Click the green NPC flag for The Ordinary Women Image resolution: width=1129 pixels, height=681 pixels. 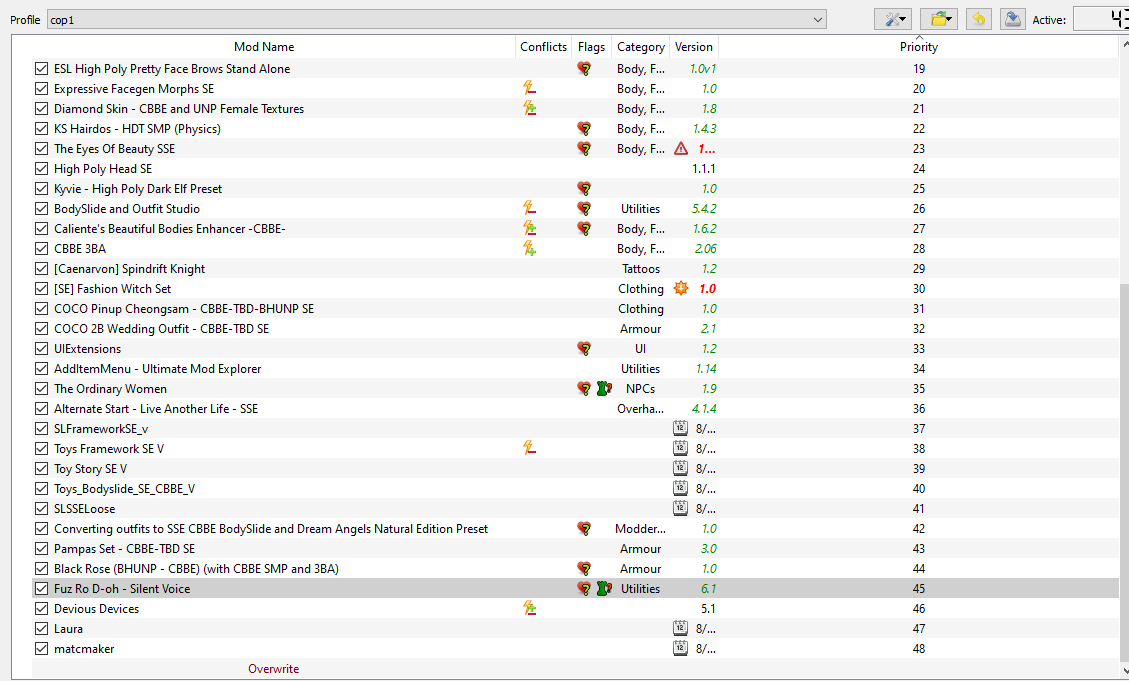(604, 389)
